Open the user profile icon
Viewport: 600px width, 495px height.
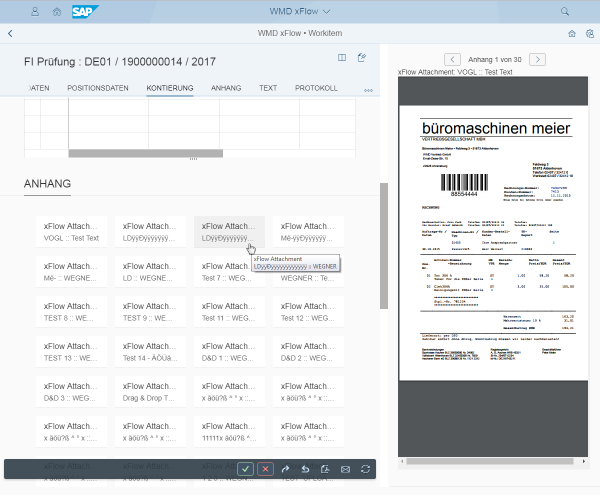35,11
